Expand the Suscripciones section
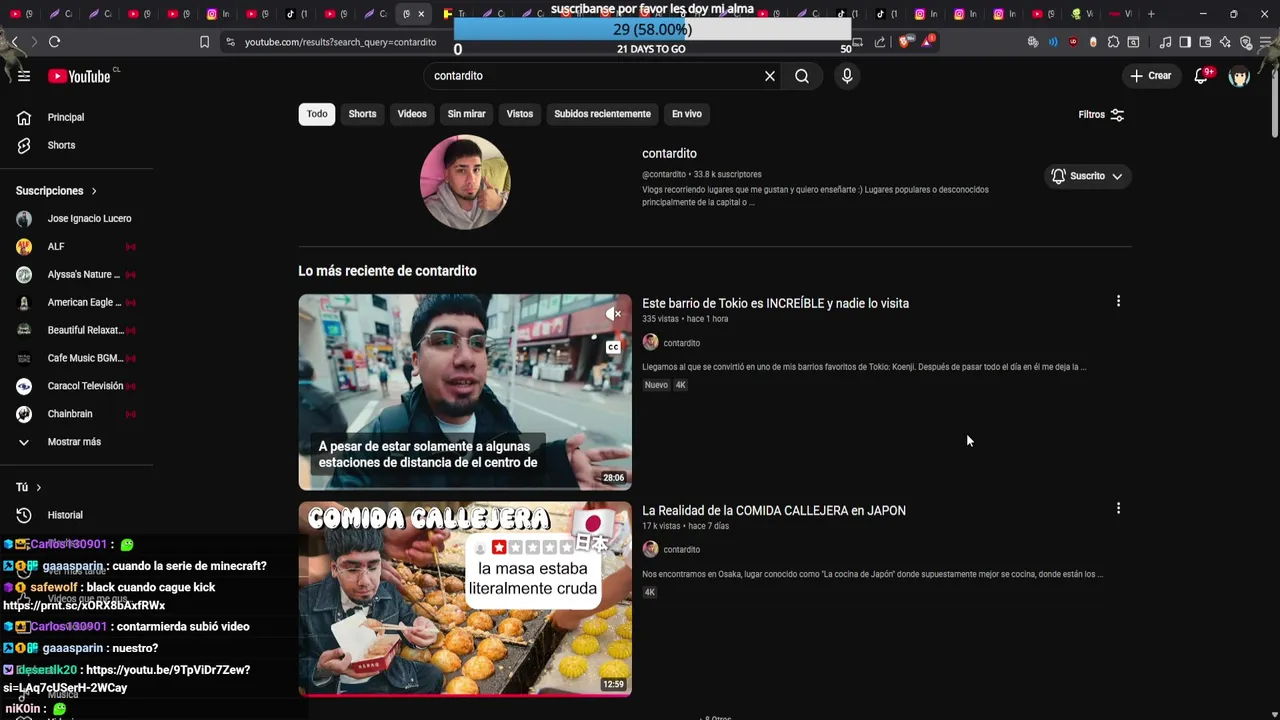1280x720 pixels. [x=57, y=191]
